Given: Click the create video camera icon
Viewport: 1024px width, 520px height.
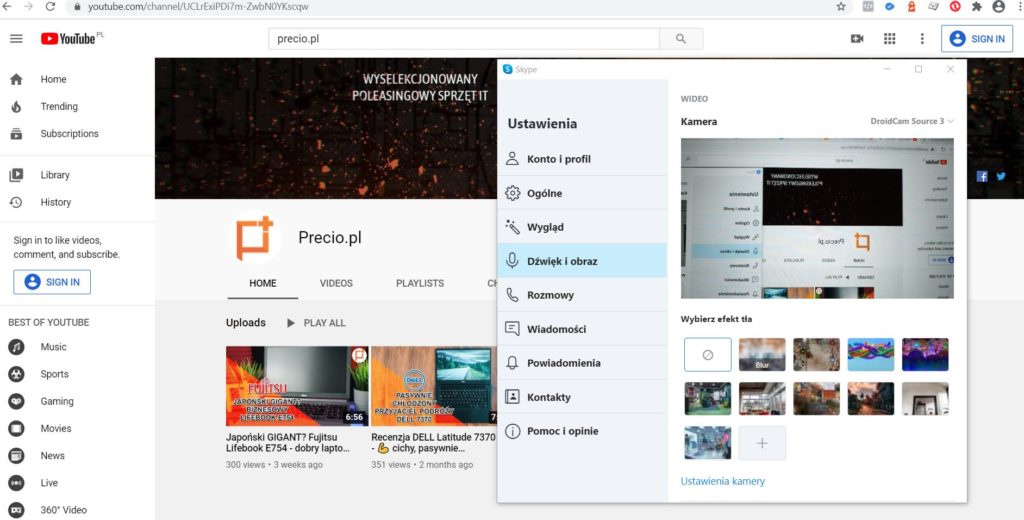Looking at the screenshot, I should pyautogui.click(x=857, y=39).
